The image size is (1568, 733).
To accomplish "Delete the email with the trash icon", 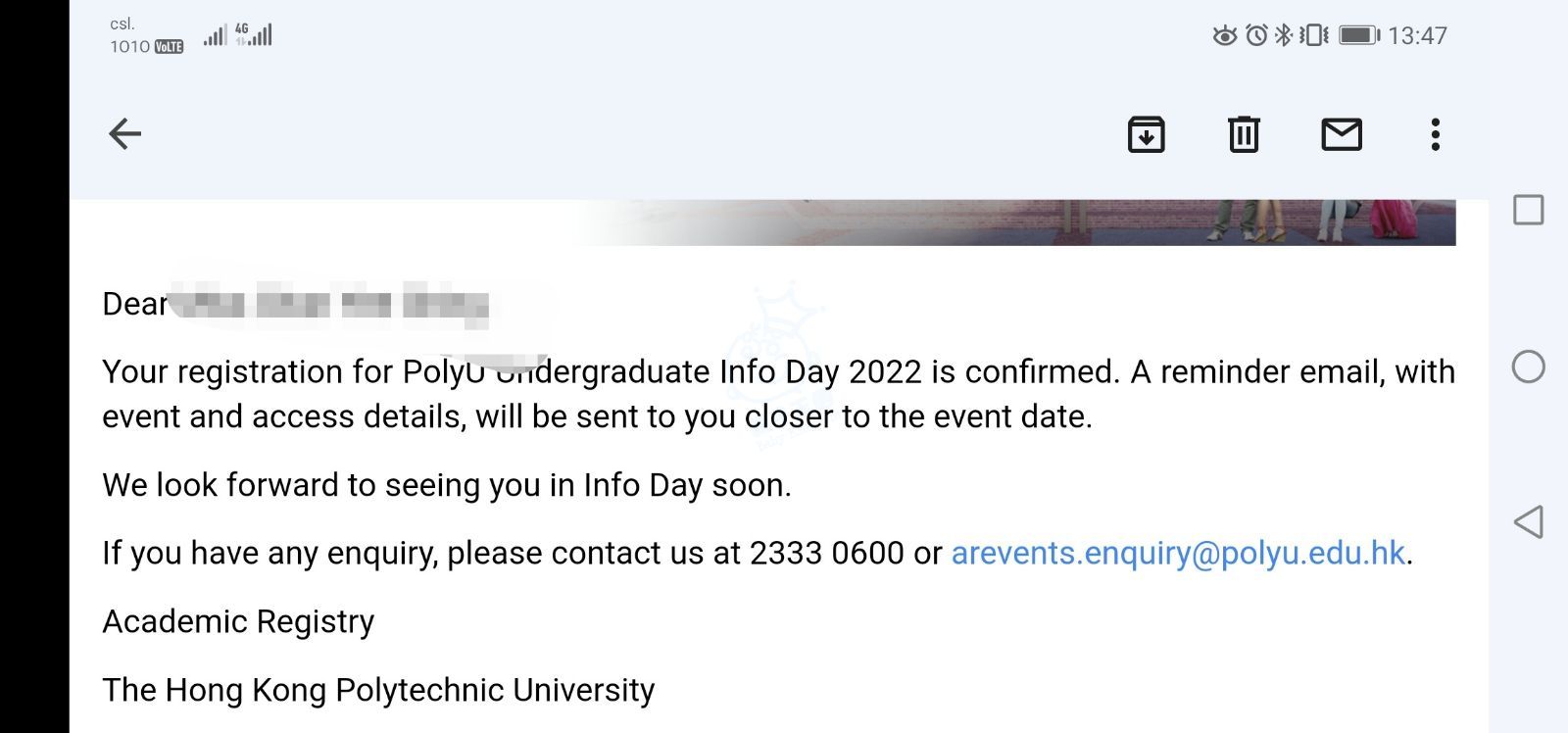I will [1244, 134].
